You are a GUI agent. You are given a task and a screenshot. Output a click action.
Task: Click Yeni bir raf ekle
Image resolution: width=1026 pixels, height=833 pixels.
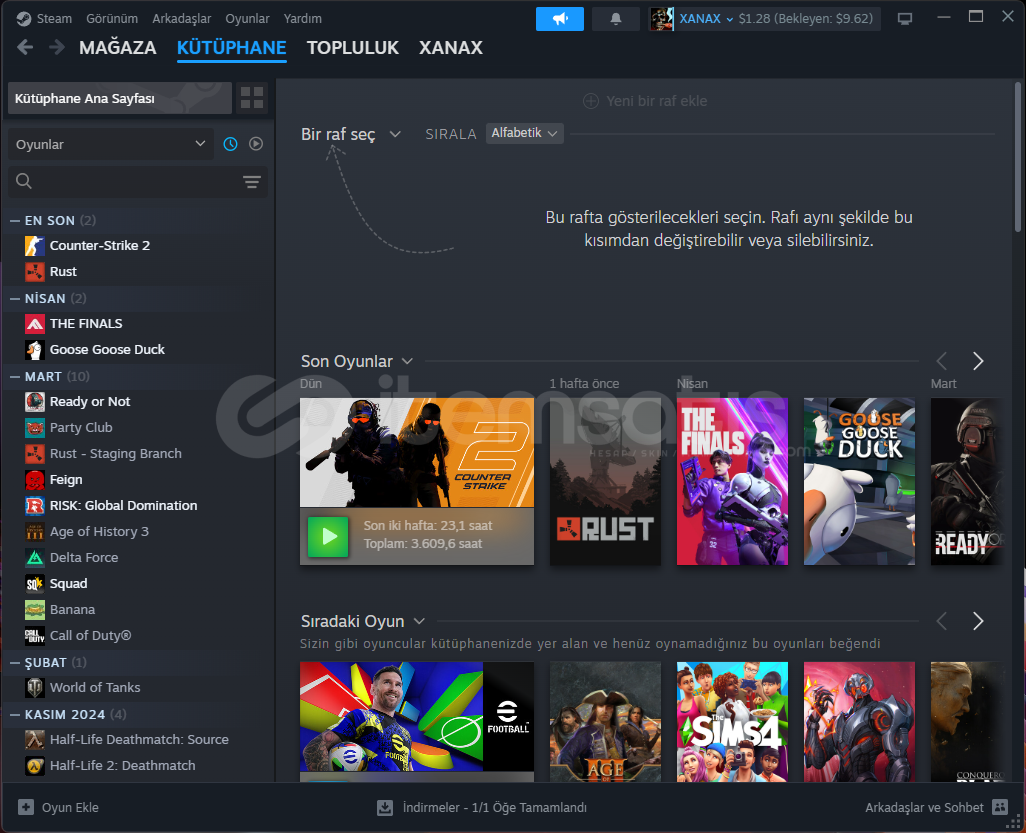(645, 101)
